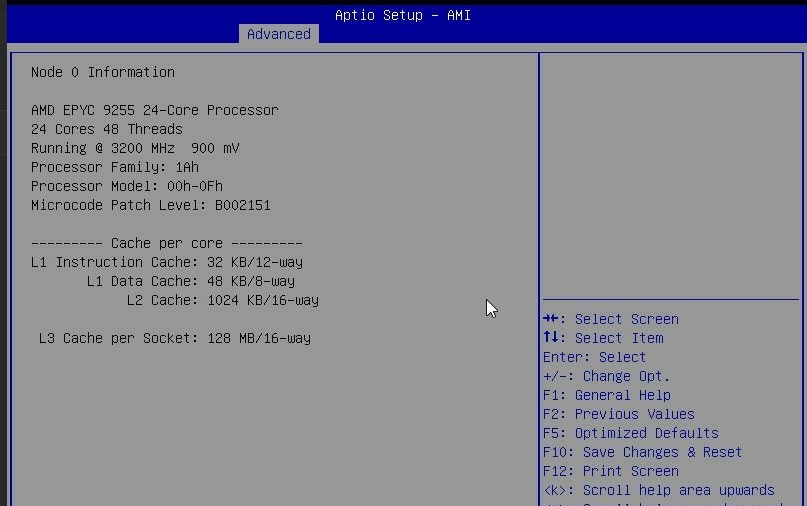This screenshot has width=807, height=506.
Task: Click the L3 Cache per Socket line
Action: point(174,338)
